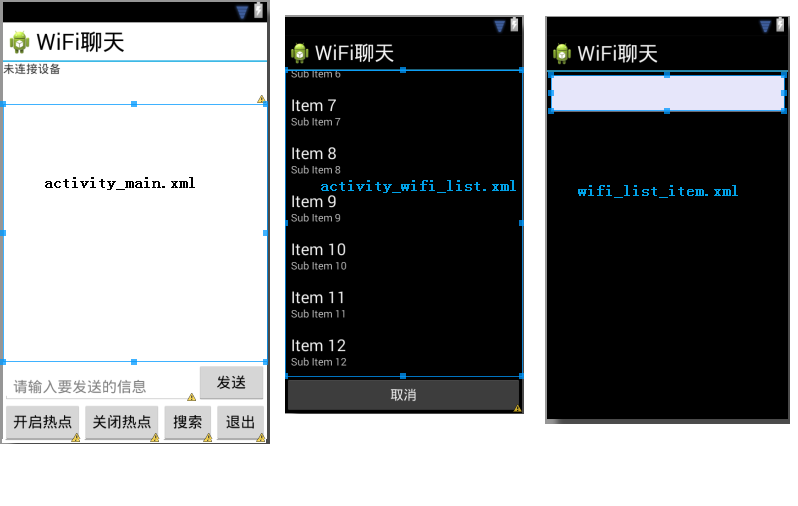The image size is (798, 506).
Task: Tap the 搜索 search button
Action: [187, 422]
